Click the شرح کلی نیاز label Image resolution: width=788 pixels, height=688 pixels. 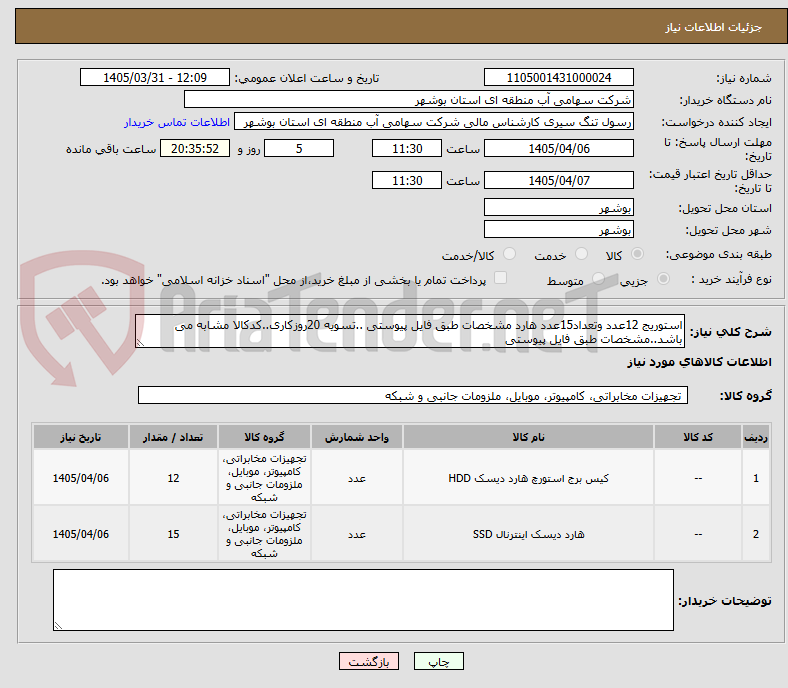(x=731, y=332)
